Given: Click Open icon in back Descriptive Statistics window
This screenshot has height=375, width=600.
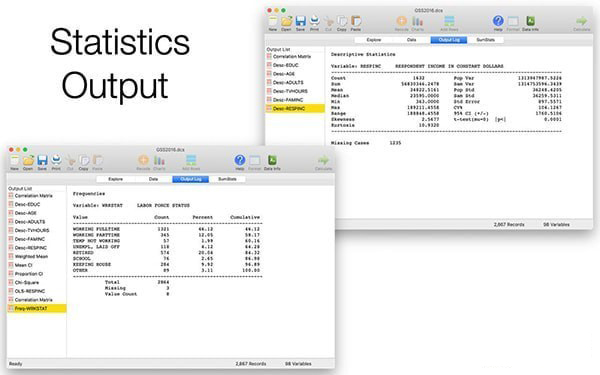Looking at the screenshot, I should tap(287, 21).
